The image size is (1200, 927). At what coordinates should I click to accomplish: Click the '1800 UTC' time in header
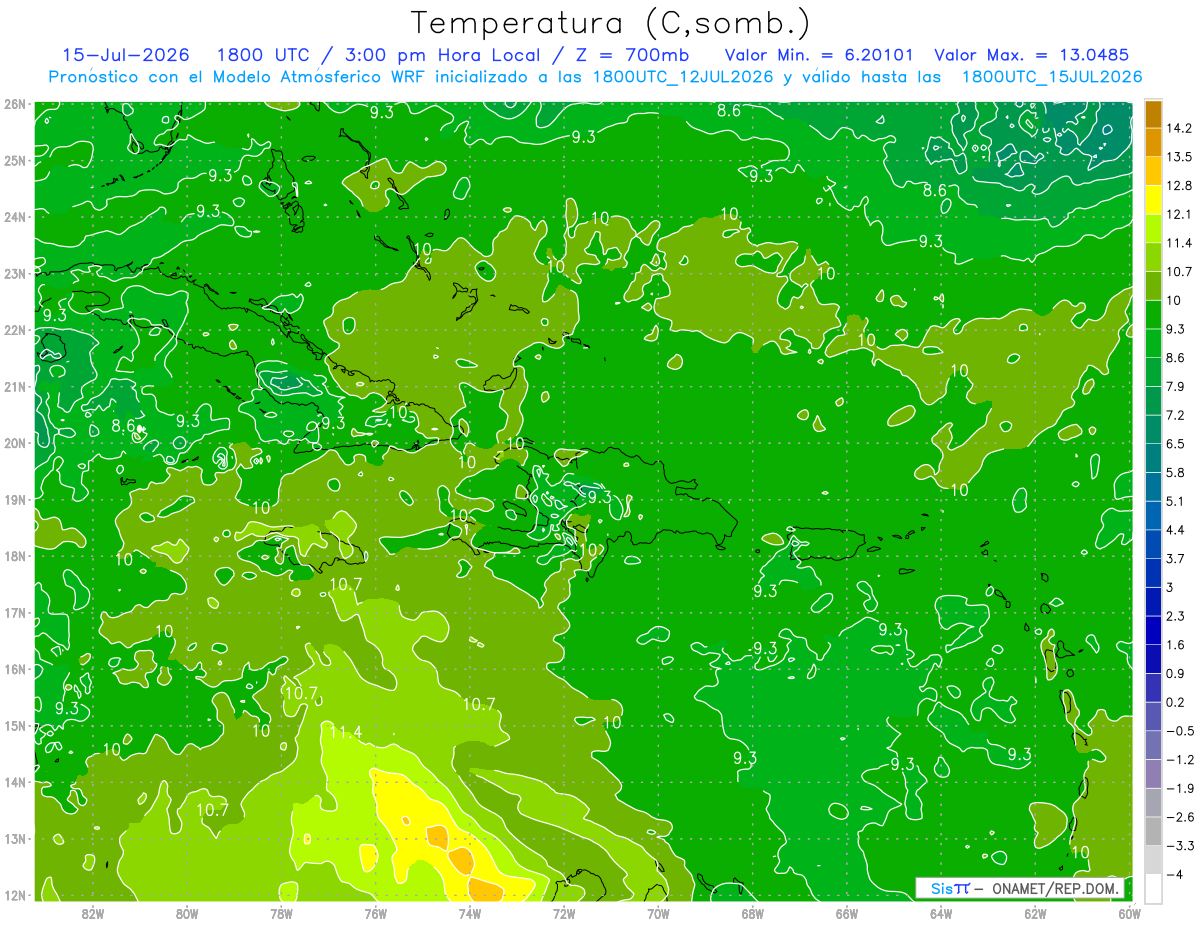click(265, 55)
